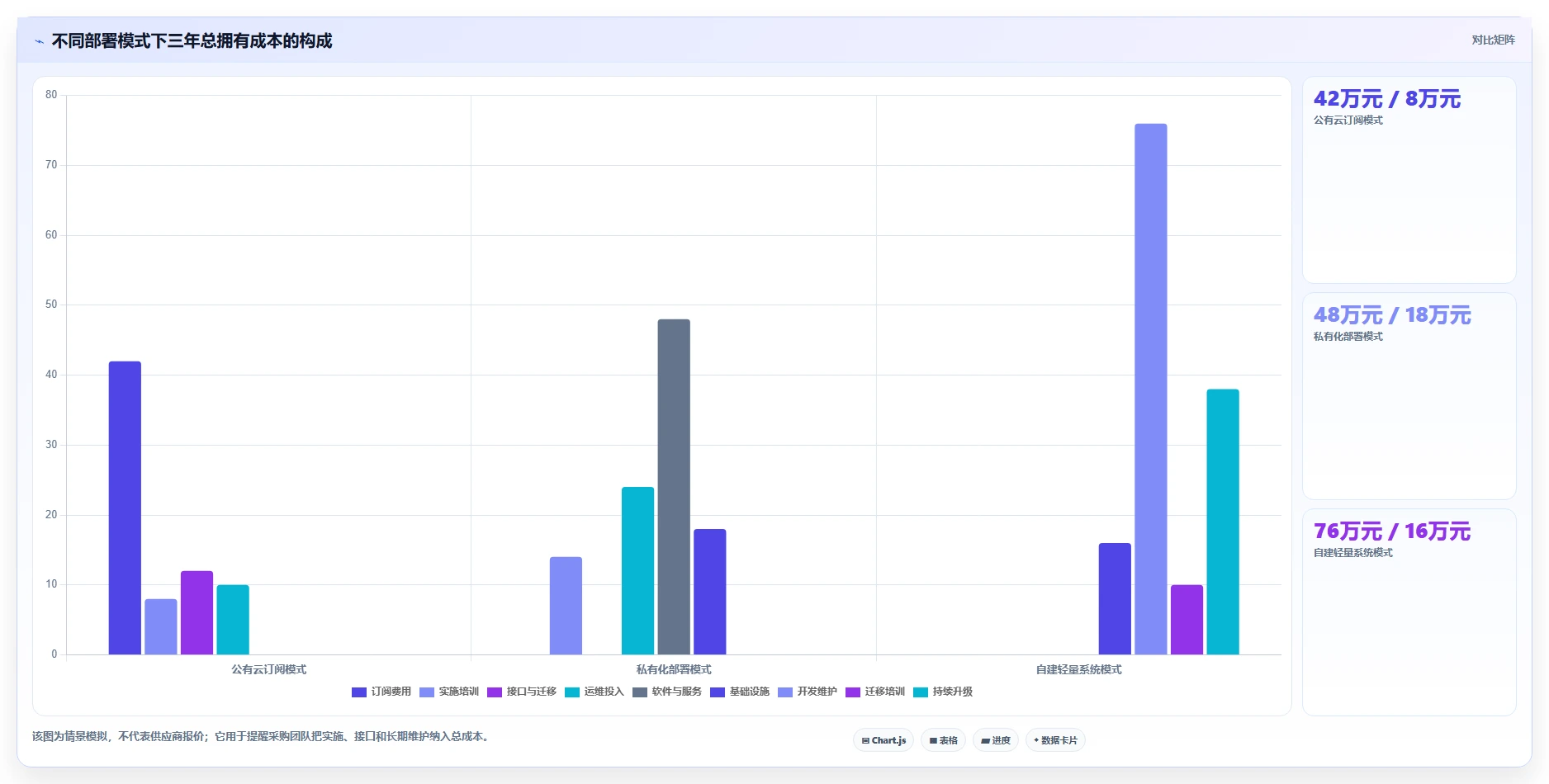1549x784 pixels.
Task: Click the 私有化部署模式 x-axis label
Action: (x=674, y=669)
